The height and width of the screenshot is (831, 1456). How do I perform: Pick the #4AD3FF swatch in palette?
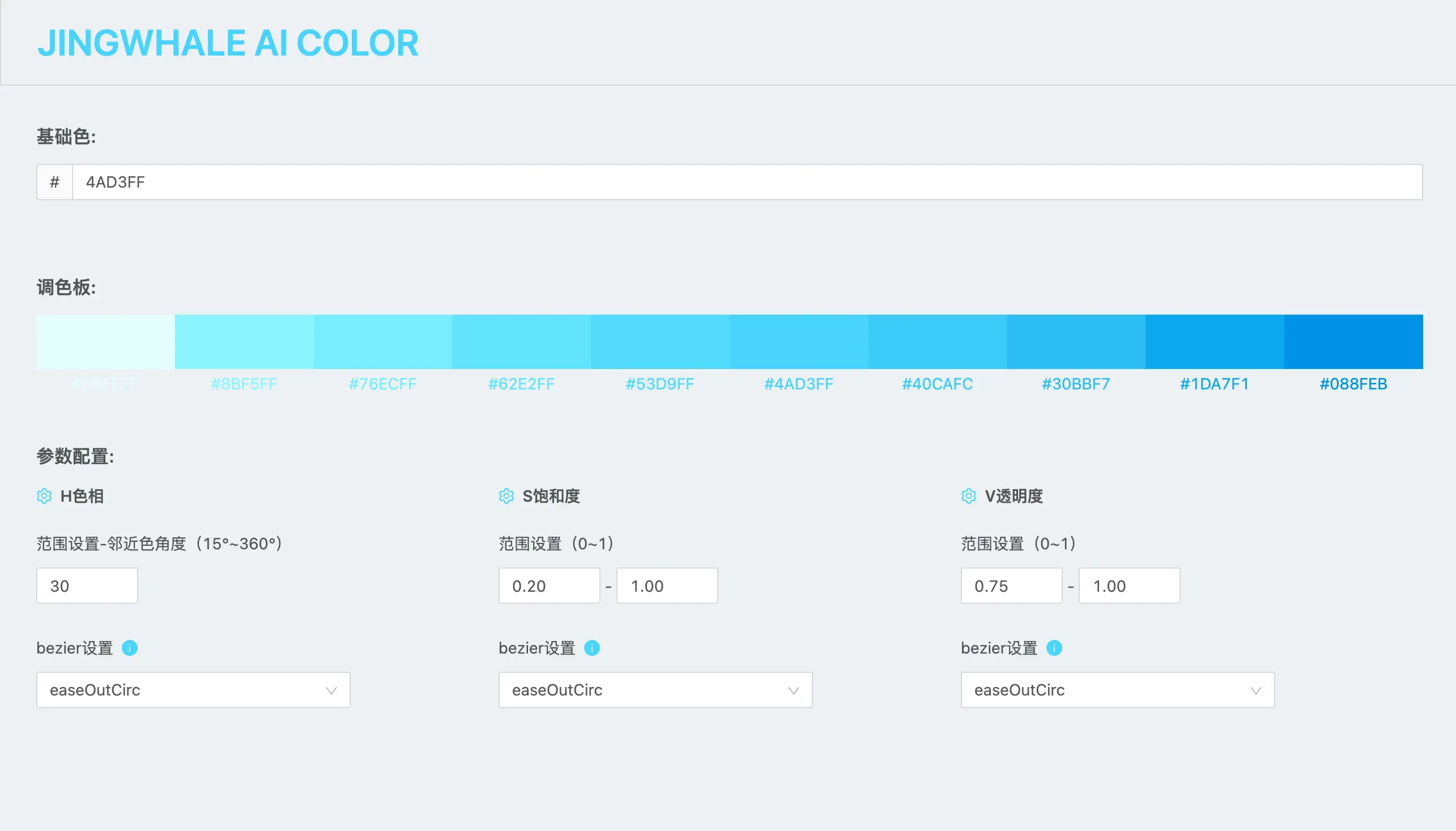click(798, 341)
